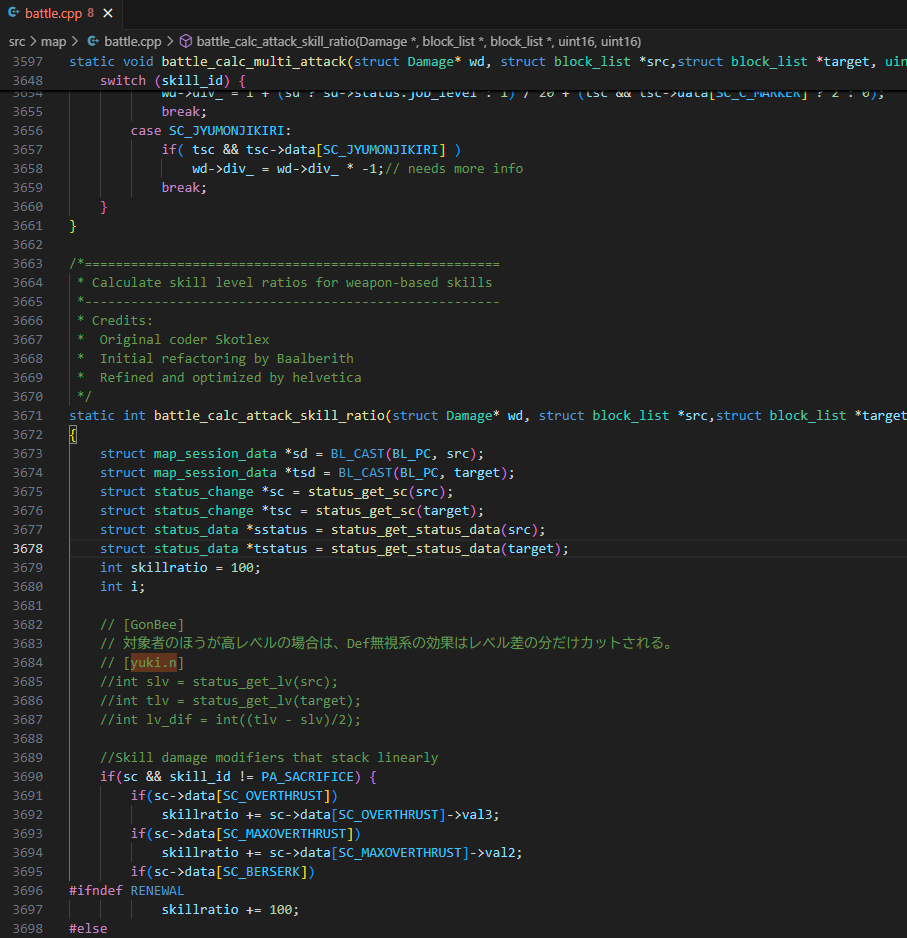Click the C++ file icon in the tab
The height and width of the screenshot is (938, 907).
(13, 14)
